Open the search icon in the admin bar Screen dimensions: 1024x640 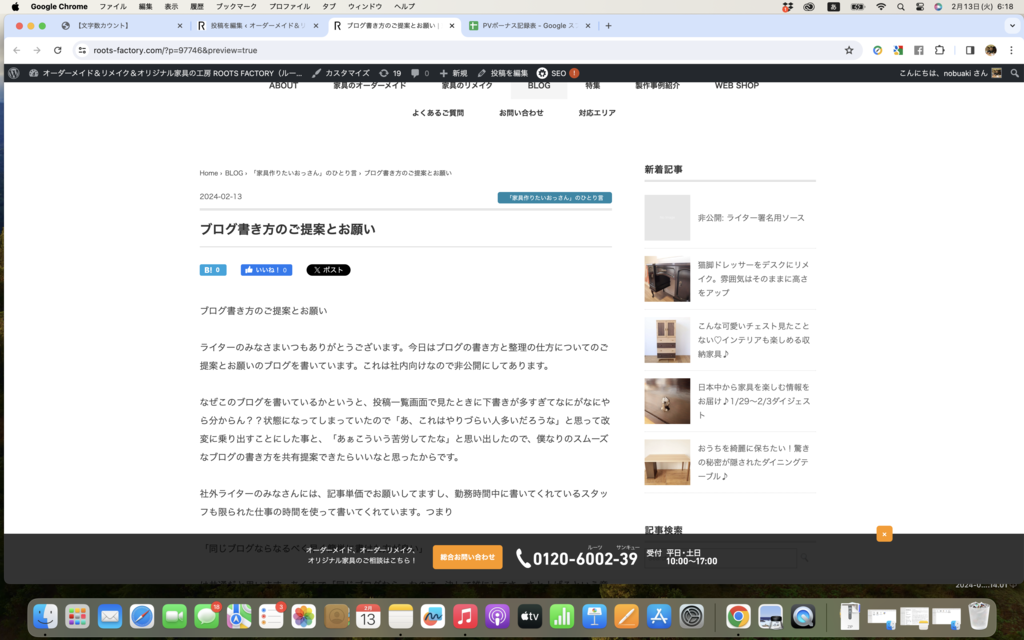tap(1015, 72)
